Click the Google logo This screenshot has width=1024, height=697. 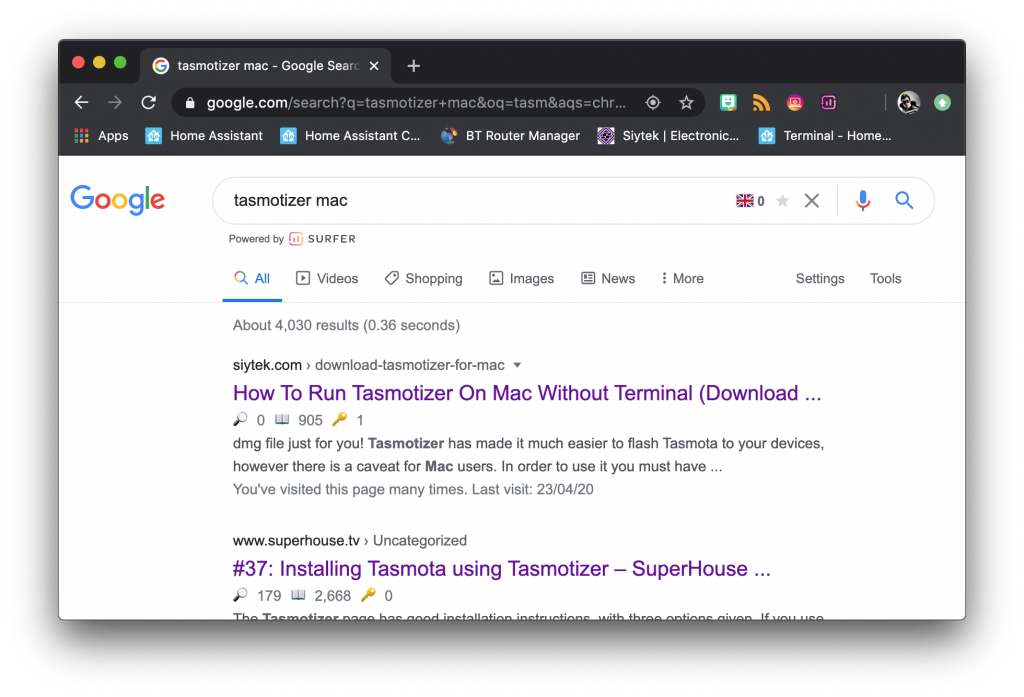point(118,200)
